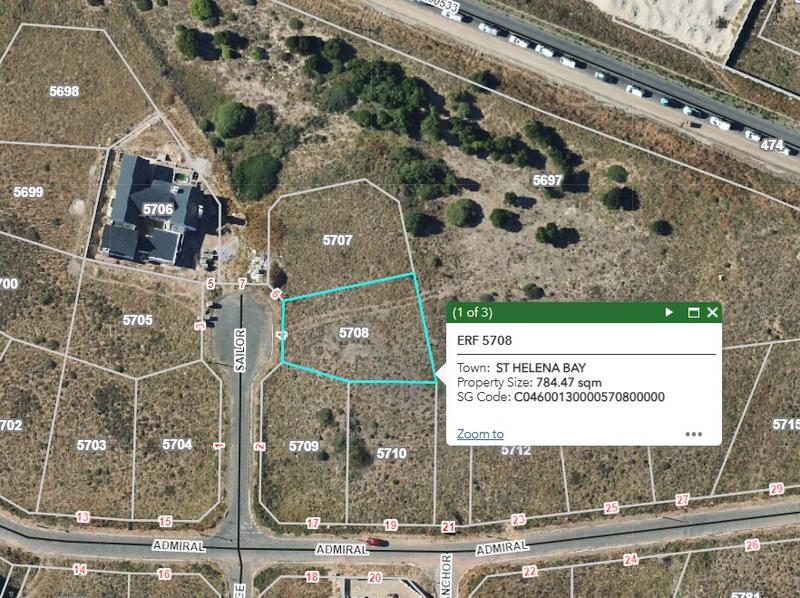The width and height of the screenshot is (800, 598).
Task: Open the popup's three-dot options menu
Action: pyautogui.click(x=693, y=434)
